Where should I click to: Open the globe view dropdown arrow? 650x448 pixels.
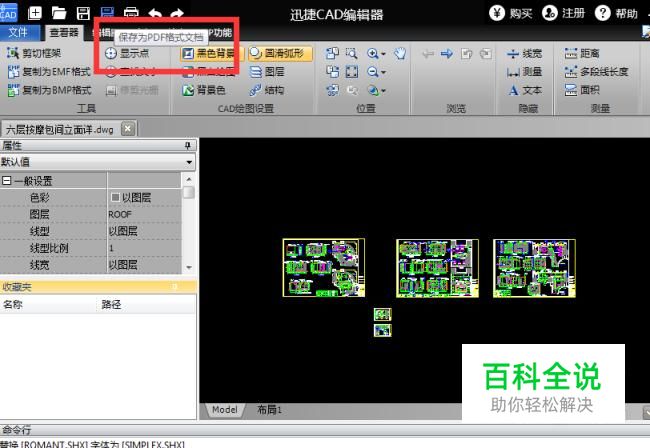(x=383, y=91)
